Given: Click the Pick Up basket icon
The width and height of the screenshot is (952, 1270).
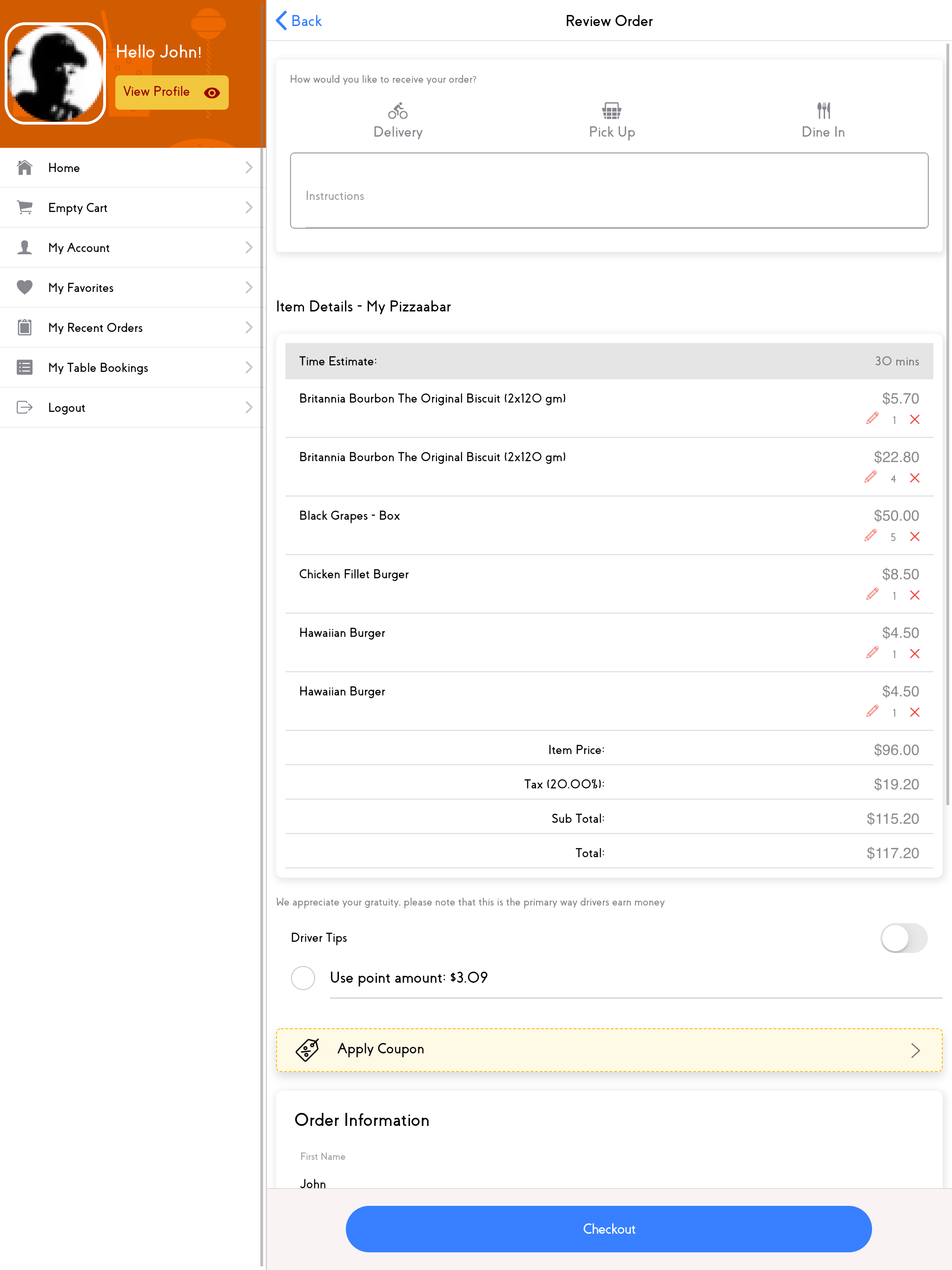Looking at the screenshot, I should click(x=612, y=110).
